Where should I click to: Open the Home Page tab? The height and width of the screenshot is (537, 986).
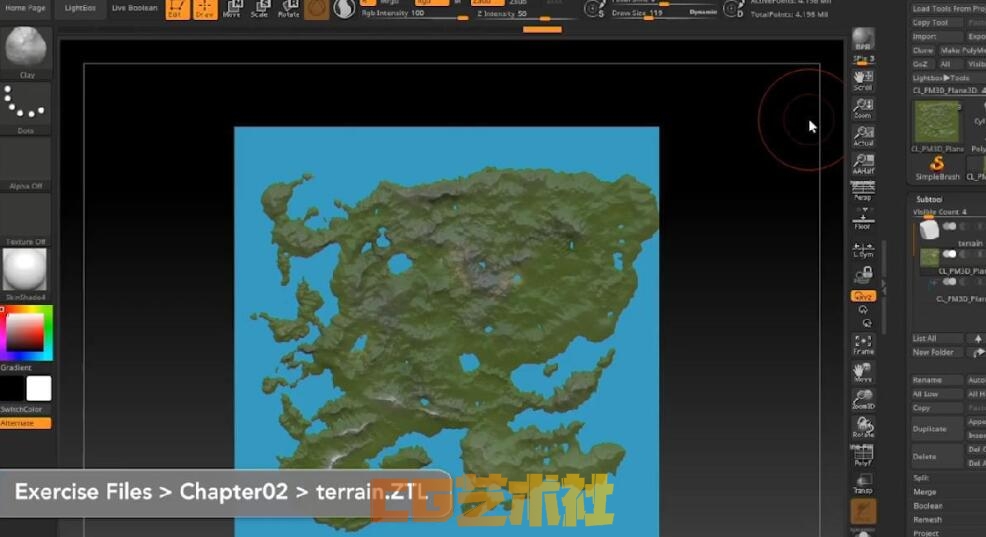click(25, 8)
